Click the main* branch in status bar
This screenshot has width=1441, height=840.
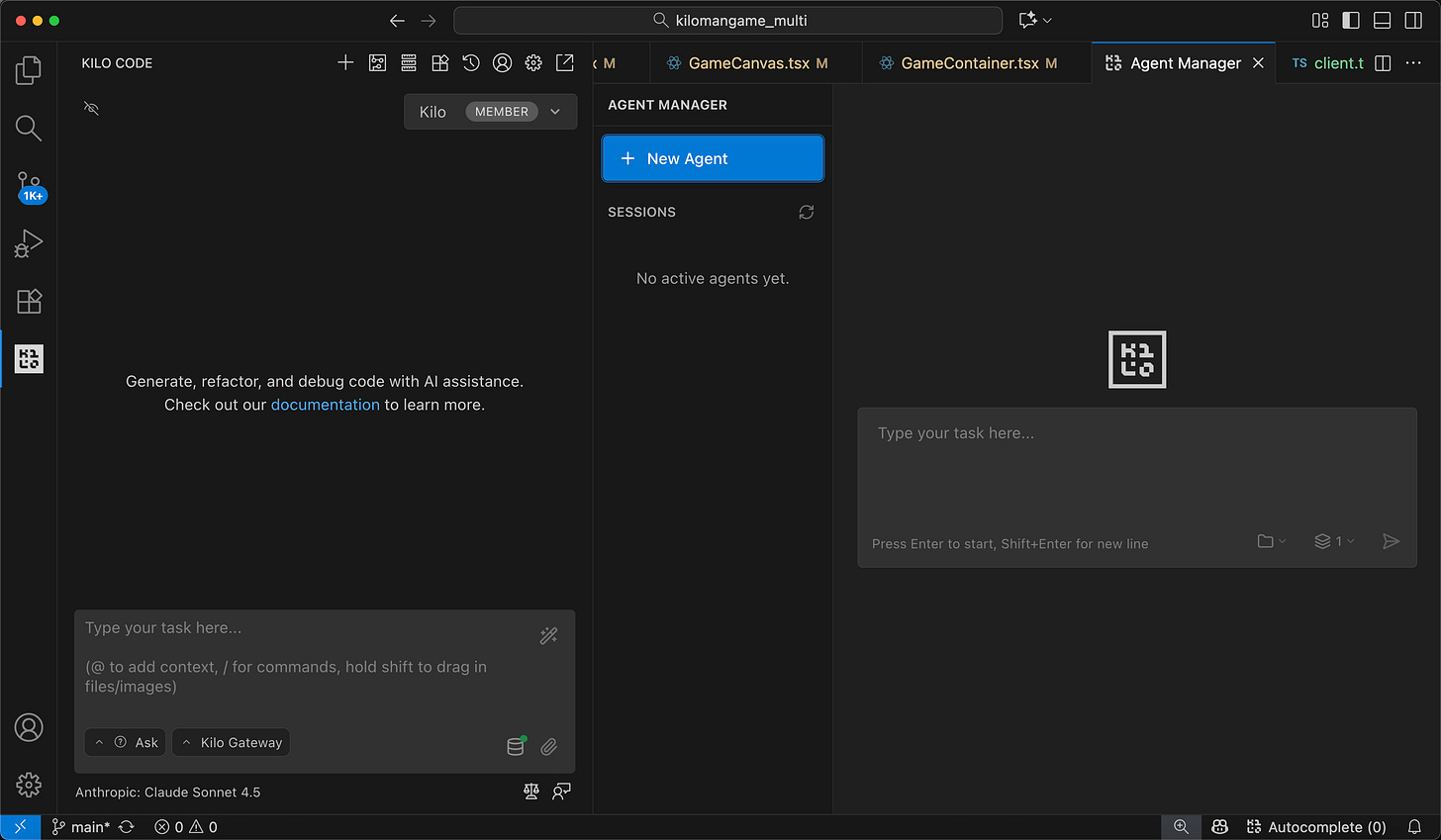[81, 827]
